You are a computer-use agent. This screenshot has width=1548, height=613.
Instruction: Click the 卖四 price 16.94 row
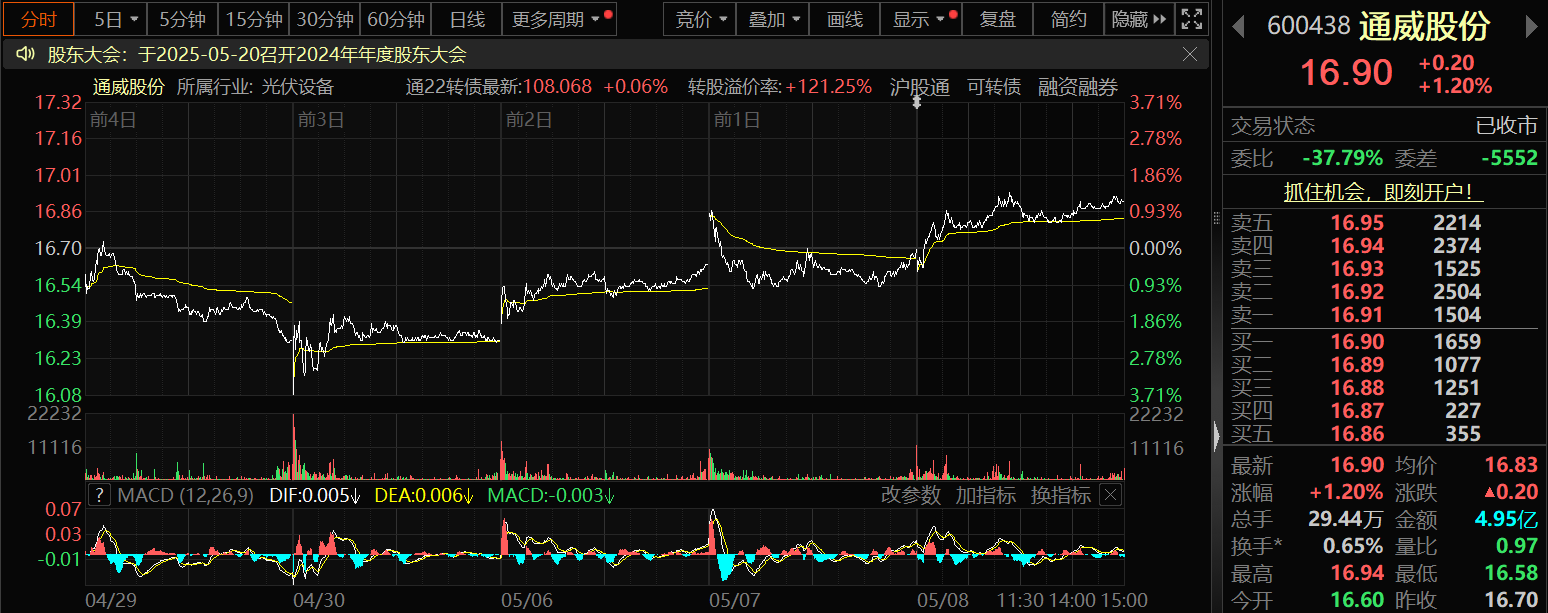point(1385,246)
